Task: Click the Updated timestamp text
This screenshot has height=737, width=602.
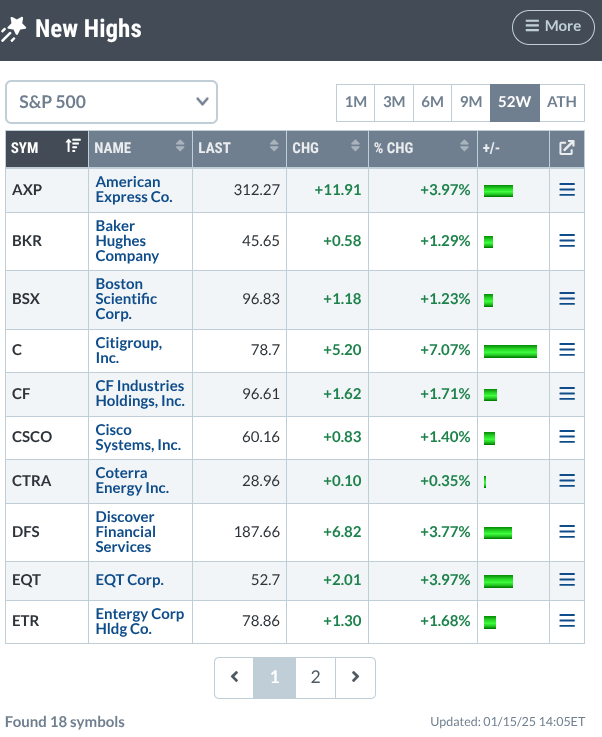Action: coord(508,722)
